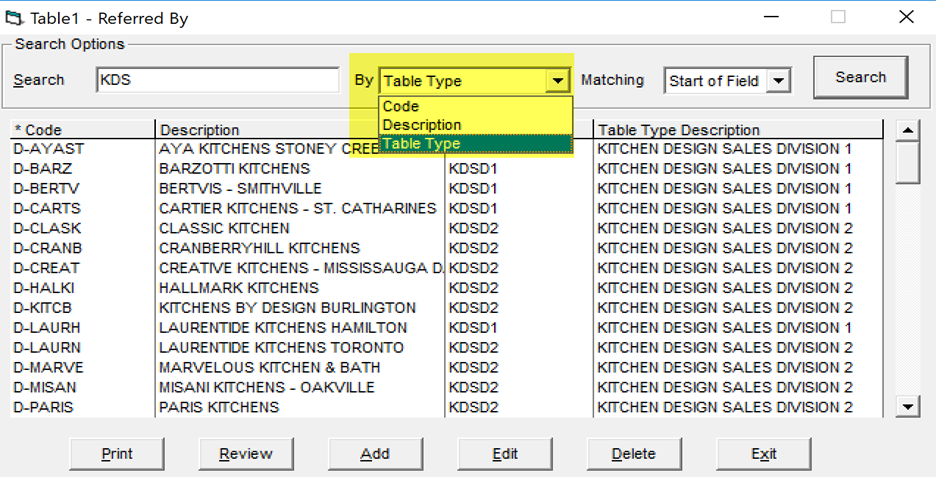
Task: Choose Code from the By list
Action: [x=476, y=106]
